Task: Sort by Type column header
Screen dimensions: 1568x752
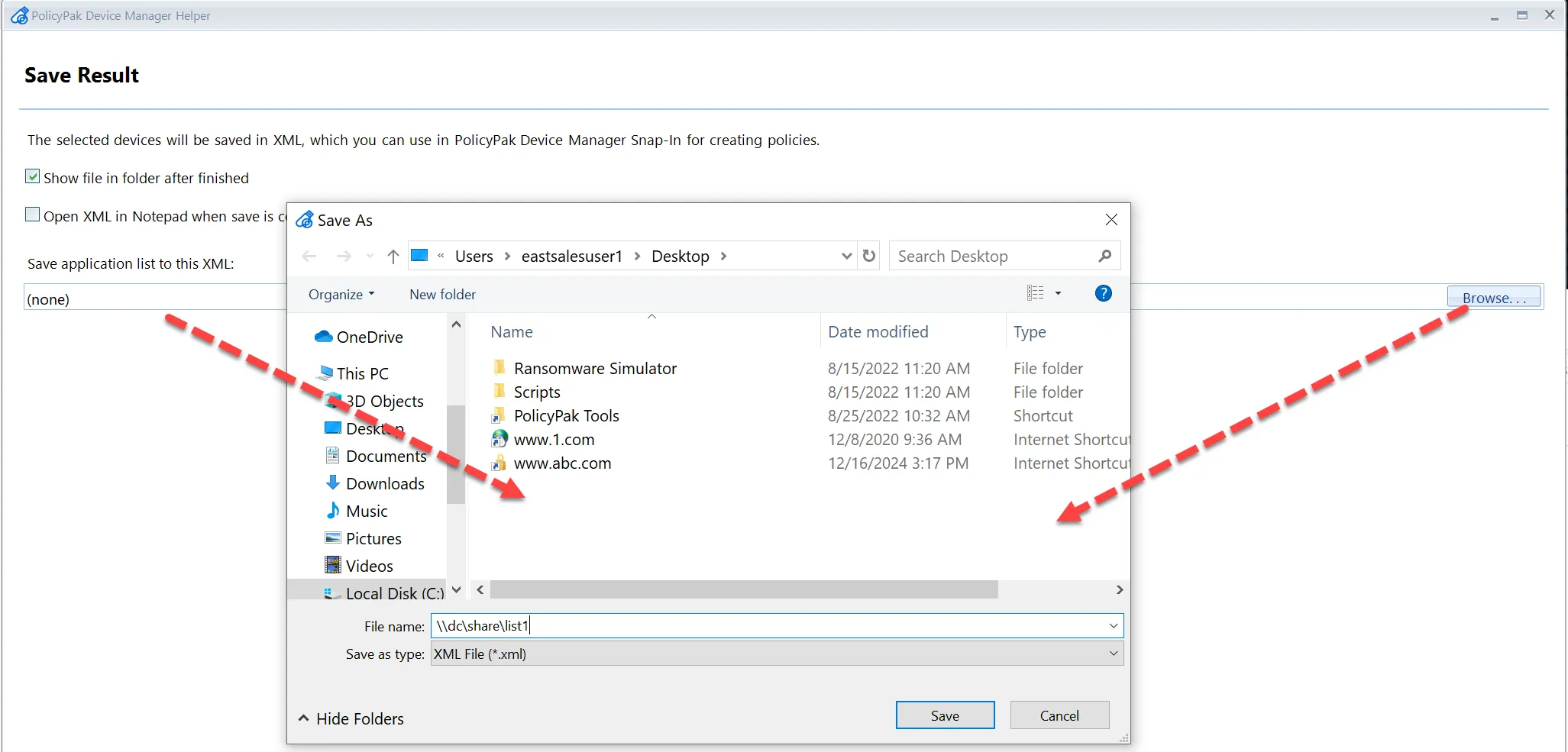Action: (x=1030, y=332)
